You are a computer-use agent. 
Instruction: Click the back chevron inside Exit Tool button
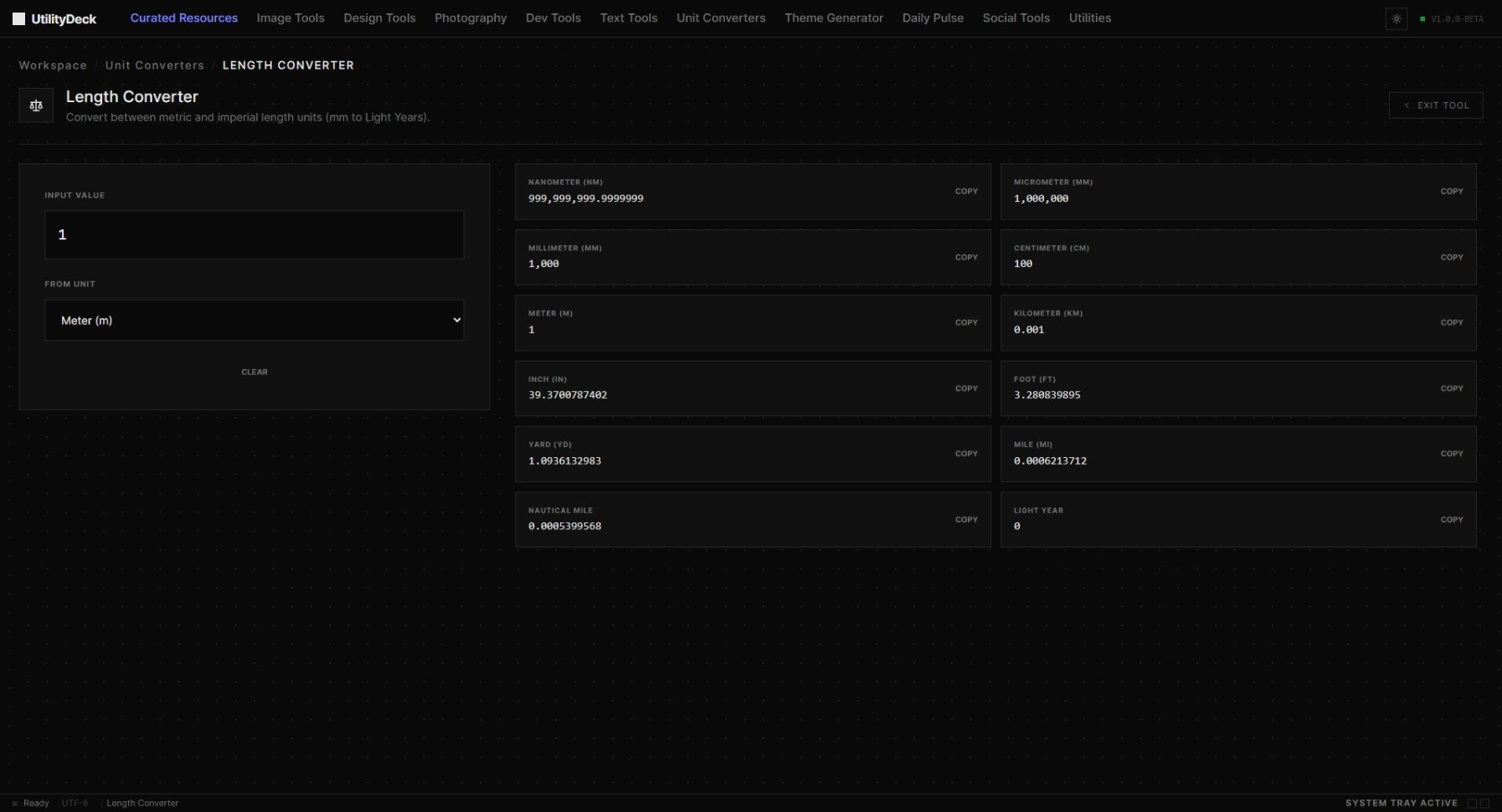pos(1408,105)
